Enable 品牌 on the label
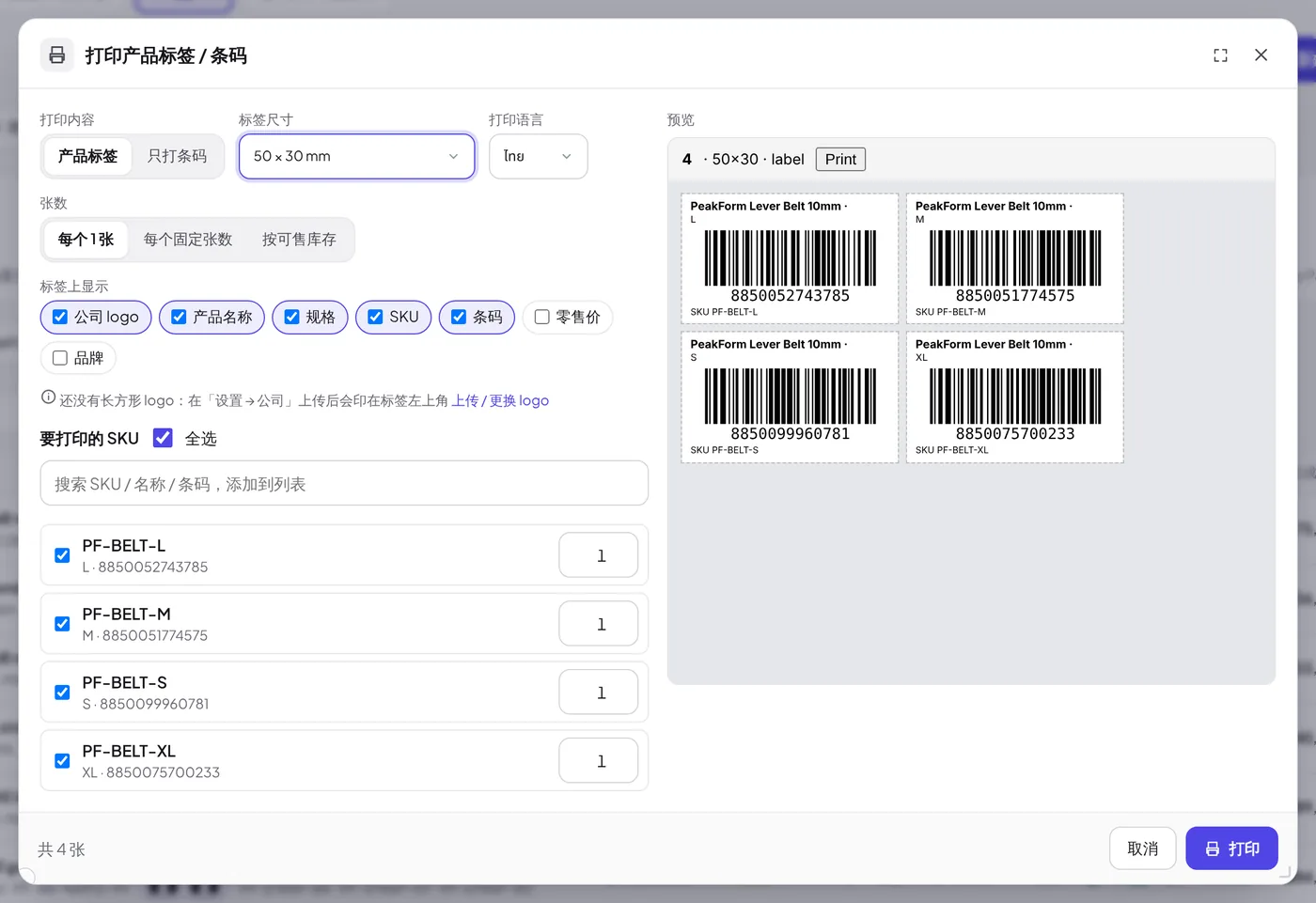This screenshot has width=1316, height=903. pos(60,358)
